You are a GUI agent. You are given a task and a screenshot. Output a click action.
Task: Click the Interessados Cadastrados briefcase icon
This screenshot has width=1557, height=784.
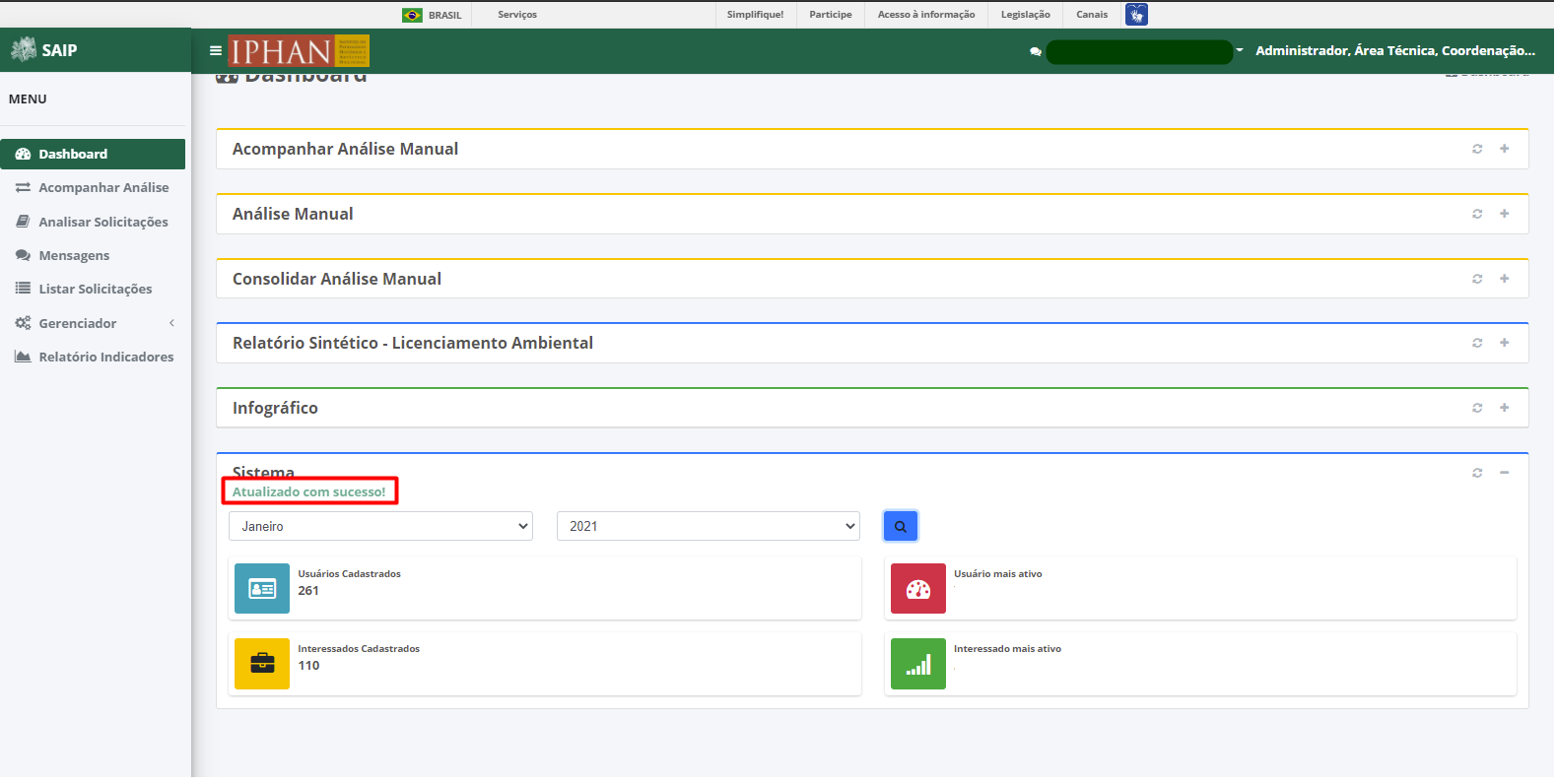coord(263,665)
